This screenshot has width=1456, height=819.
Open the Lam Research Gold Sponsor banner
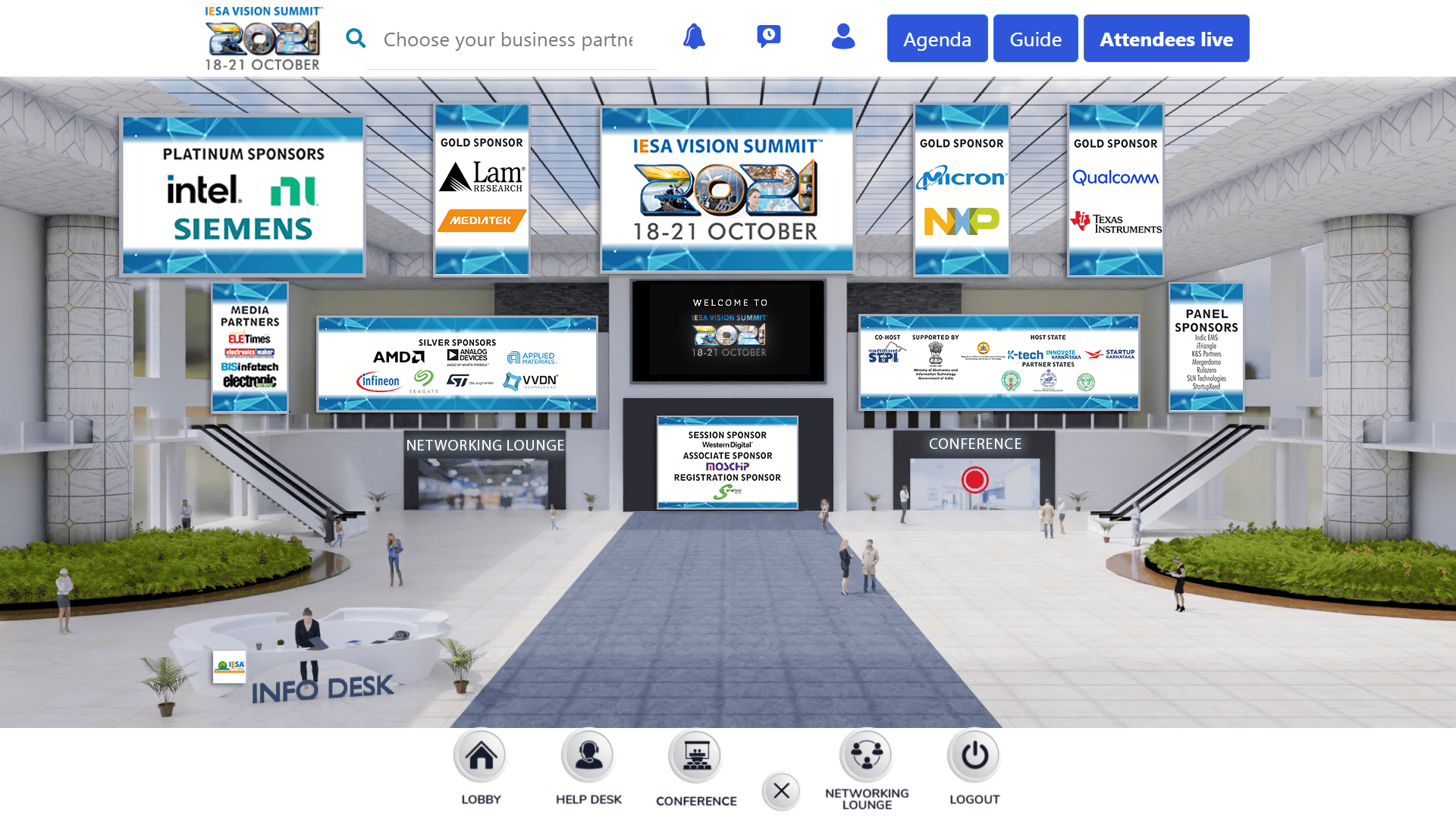click(x=482, y=190)
